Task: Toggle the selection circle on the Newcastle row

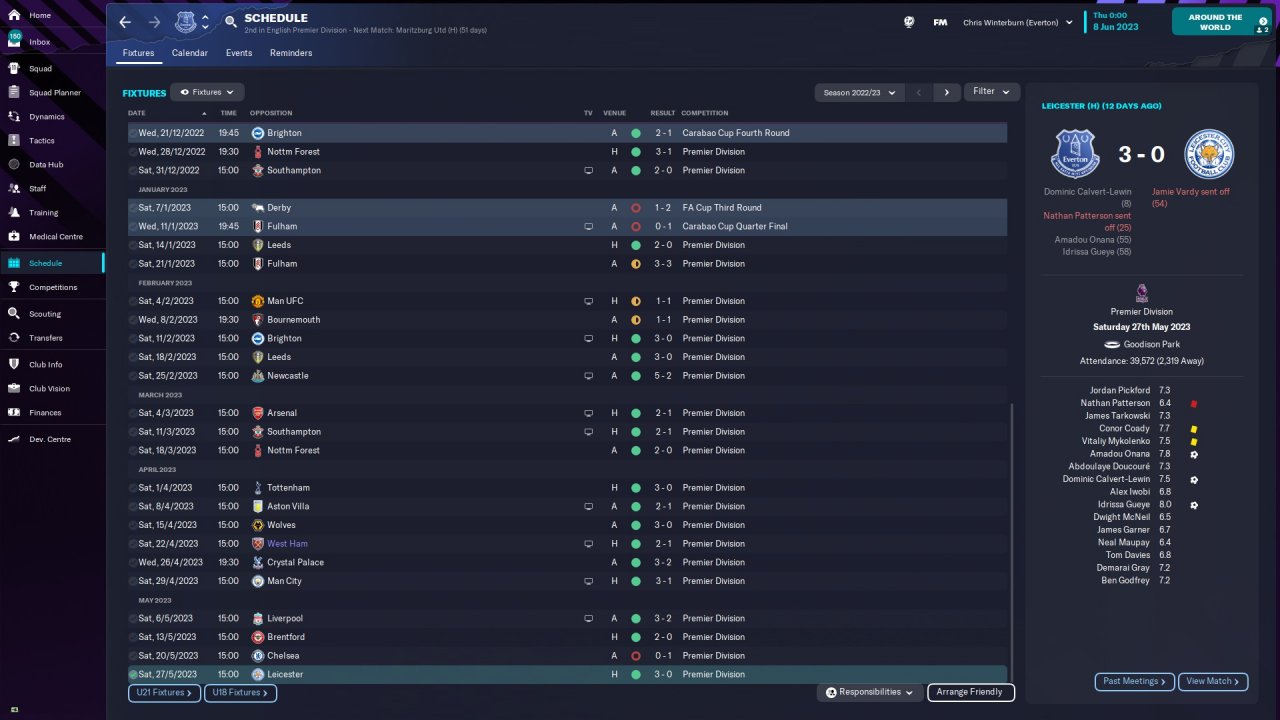Action: click(x=133, y=376)
